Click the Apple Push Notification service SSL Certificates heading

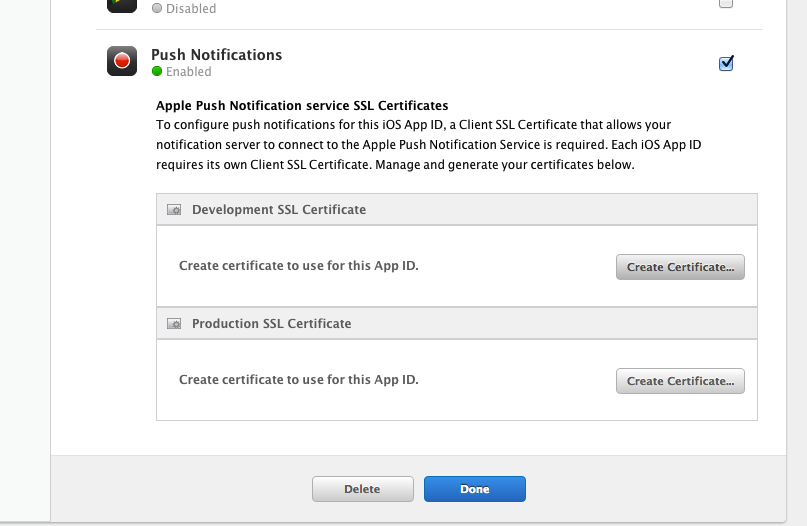click(302, 106)
